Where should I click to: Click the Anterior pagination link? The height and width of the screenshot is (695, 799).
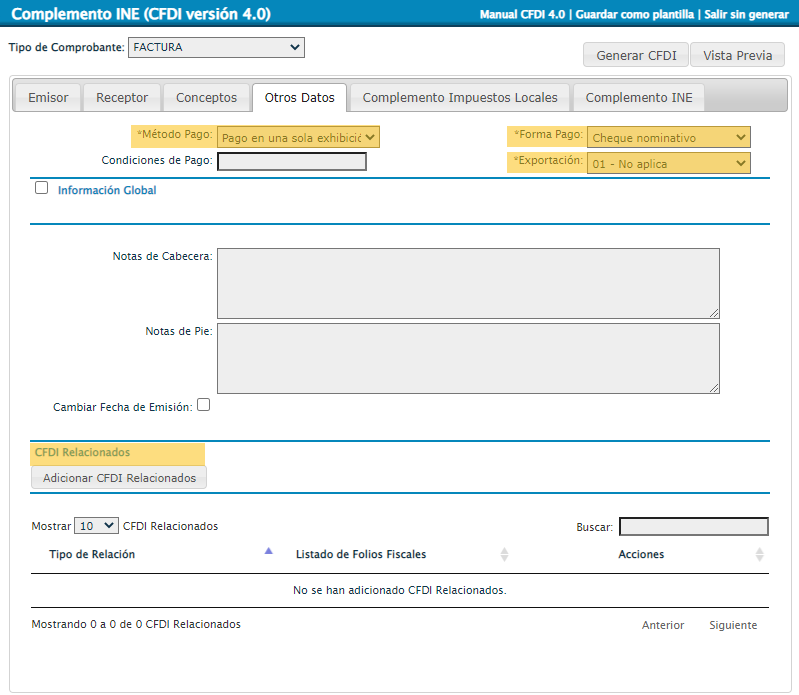coord(662,625)
